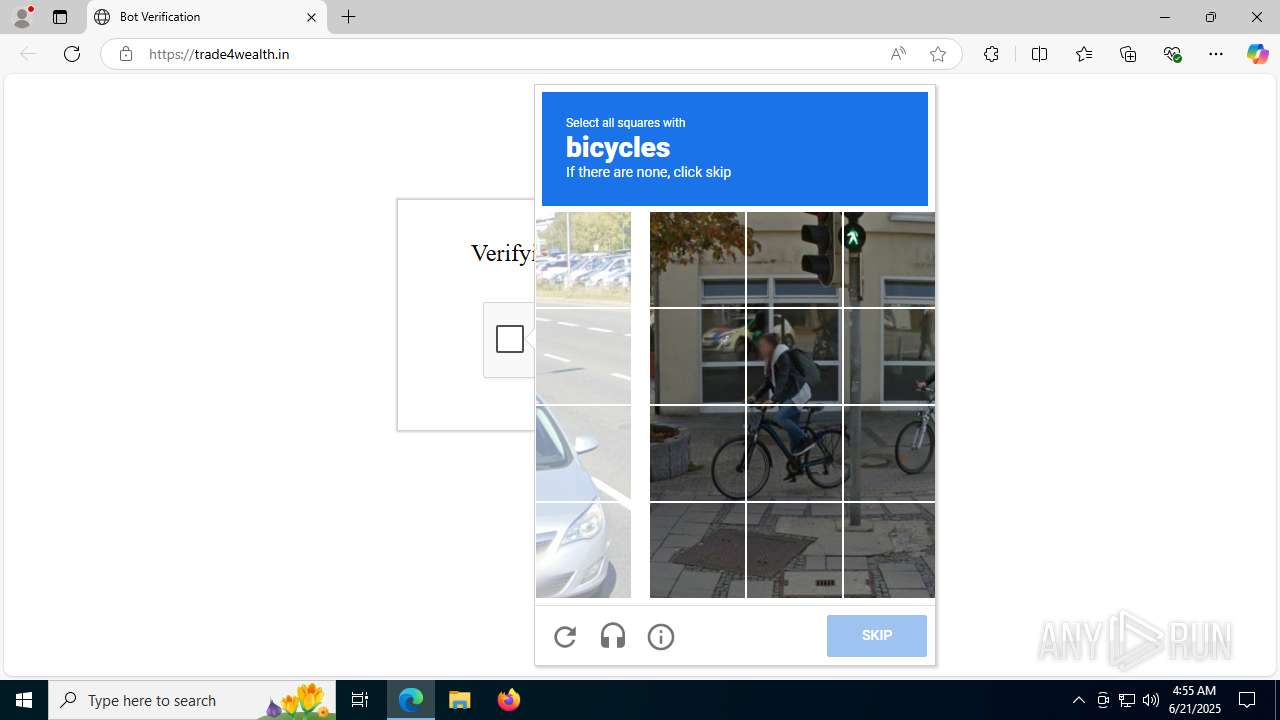Open Collections panel
The width and height of the screenshot is (1280, 720).
pyautogui.click(x=1128, y=54)
